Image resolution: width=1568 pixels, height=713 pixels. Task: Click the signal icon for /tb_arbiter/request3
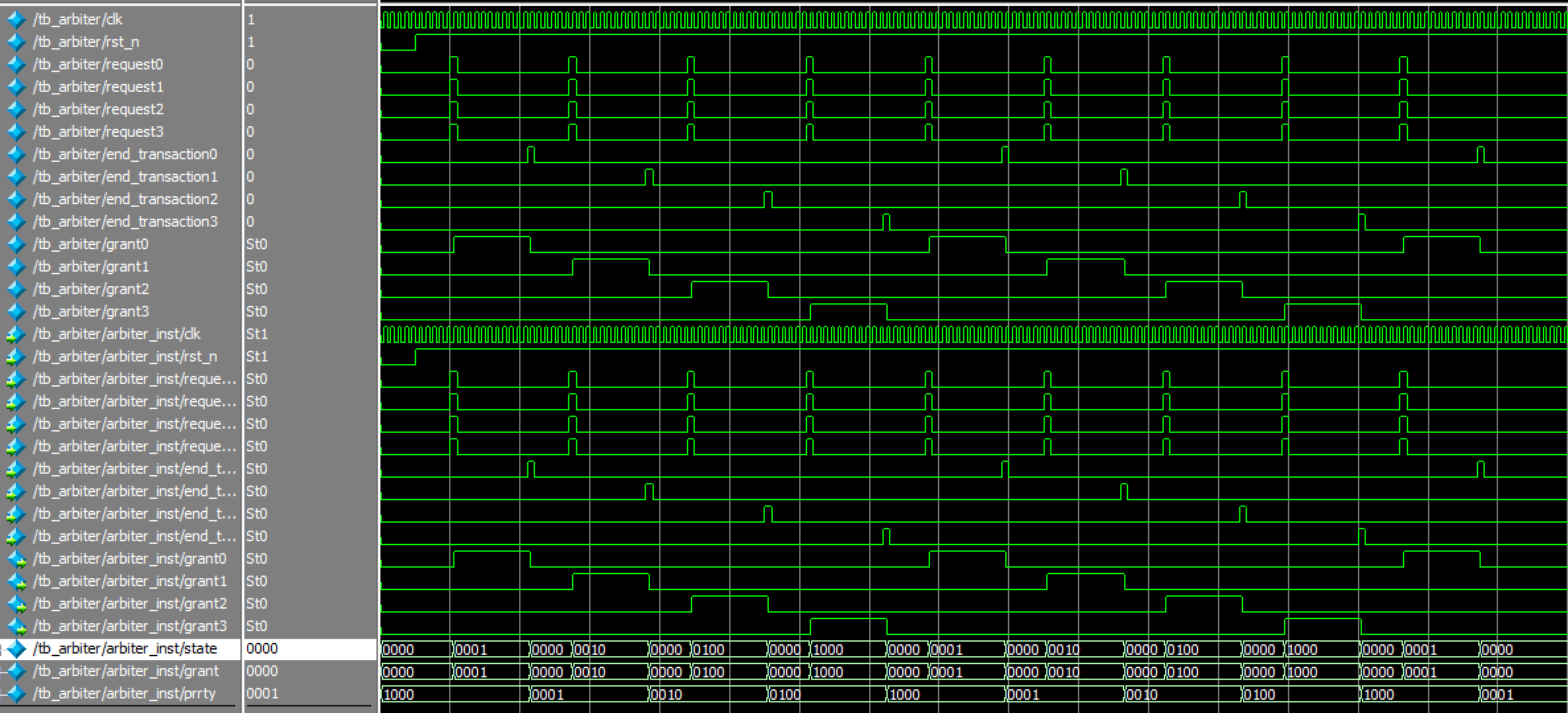(16, 132)
